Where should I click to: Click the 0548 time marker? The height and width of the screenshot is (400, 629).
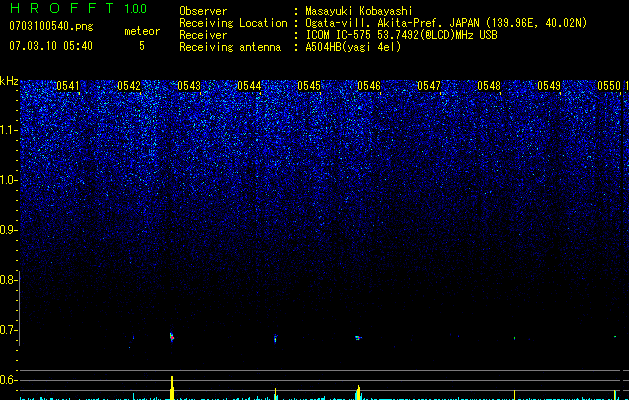click(x=489, y=86)
